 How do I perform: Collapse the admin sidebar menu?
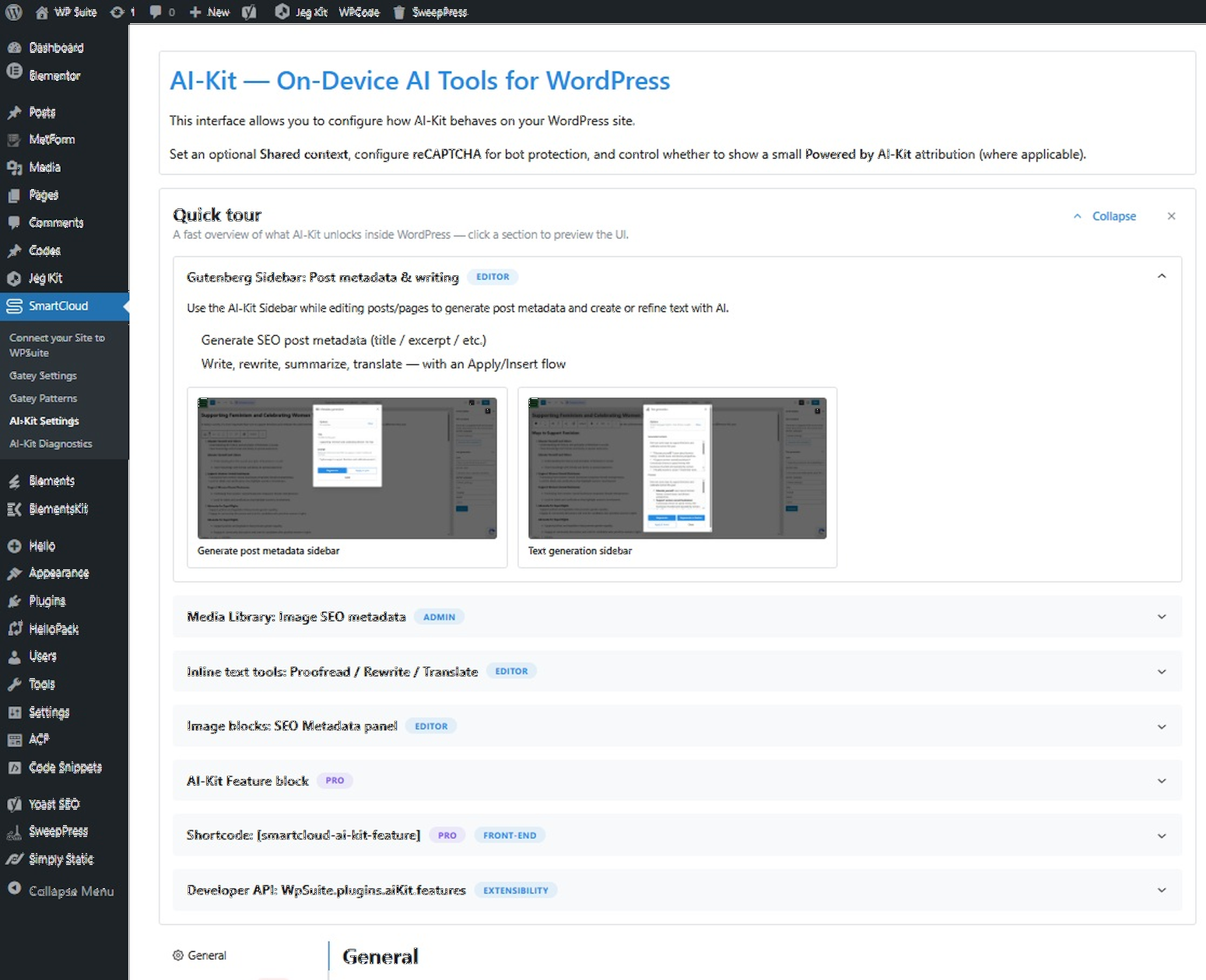(x=61, y=891)
